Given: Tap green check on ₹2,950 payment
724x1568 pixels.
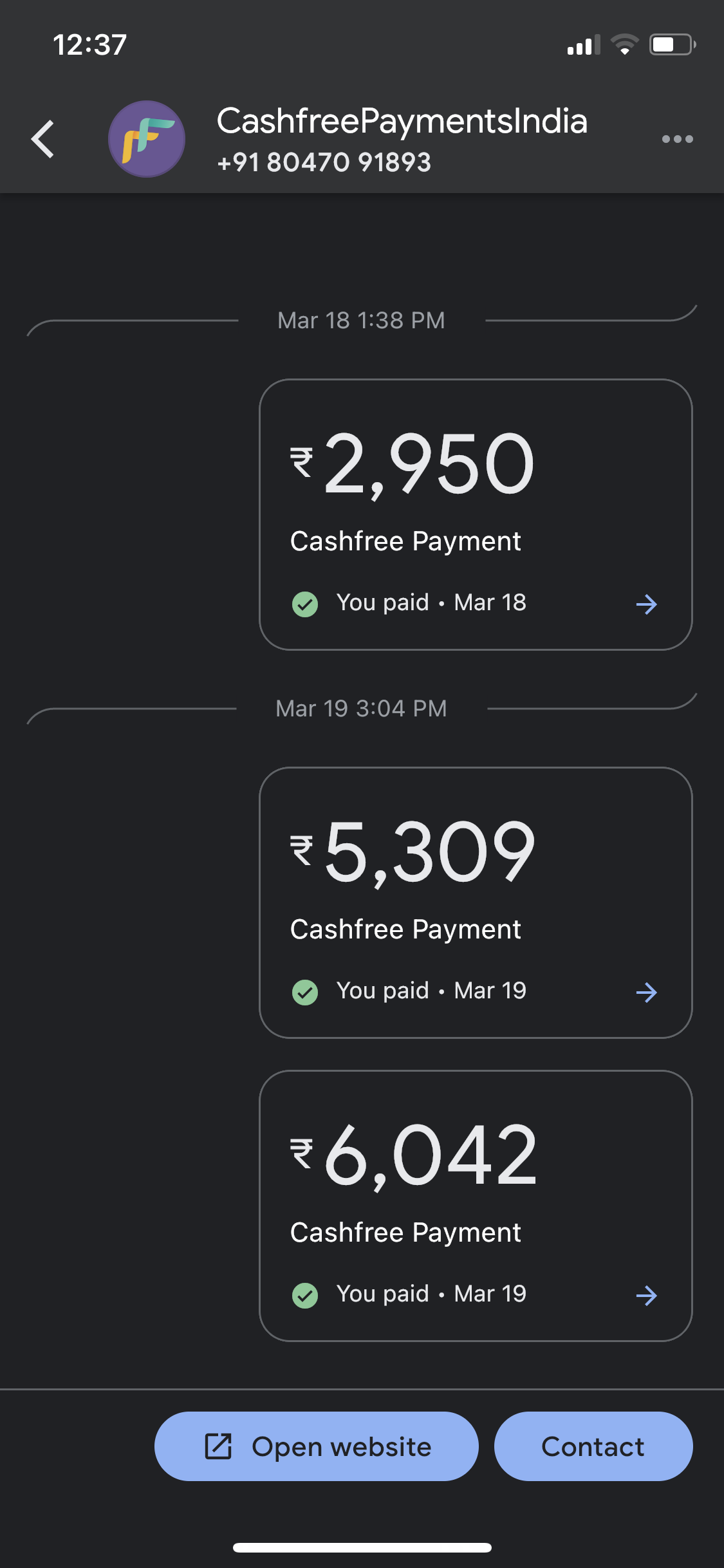Looking at the screenshot, I should 305,604.
